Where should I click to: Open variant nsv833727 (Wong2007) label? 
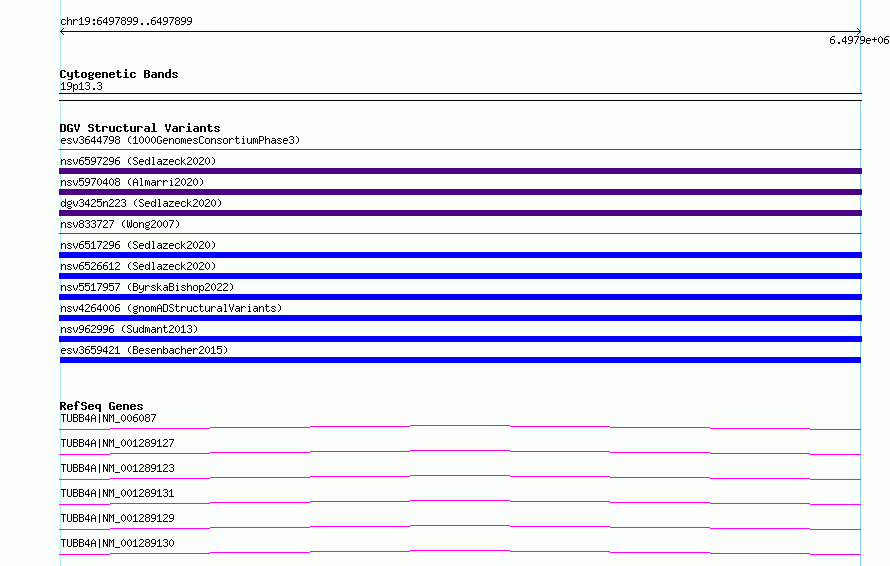click(x=120, y=224)
